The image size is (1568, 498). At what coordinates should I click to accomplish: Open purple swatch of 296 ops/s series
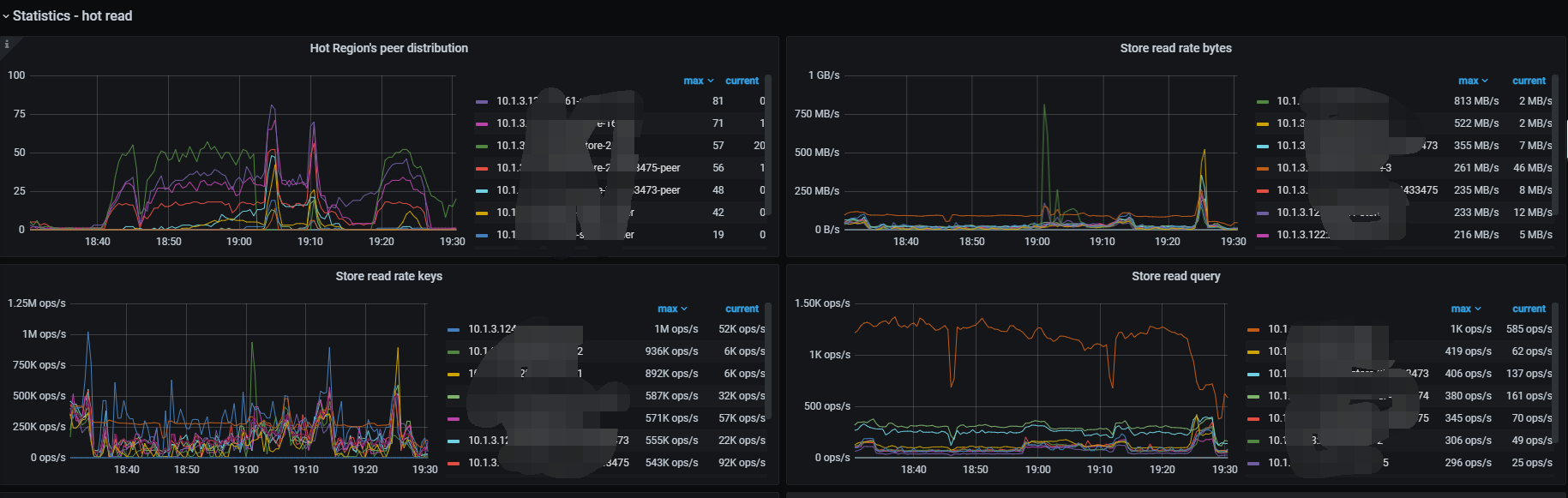click(1253, 463)
